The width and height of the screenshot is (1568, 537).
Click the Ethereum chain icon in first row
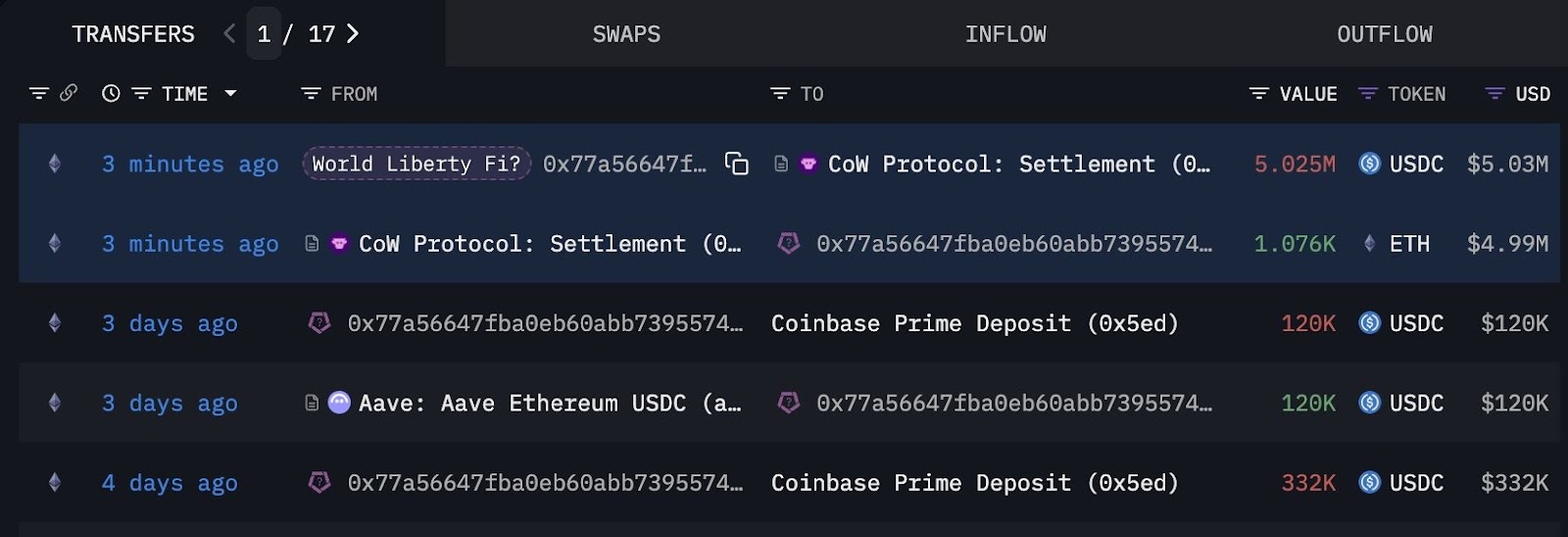[55, 164]
